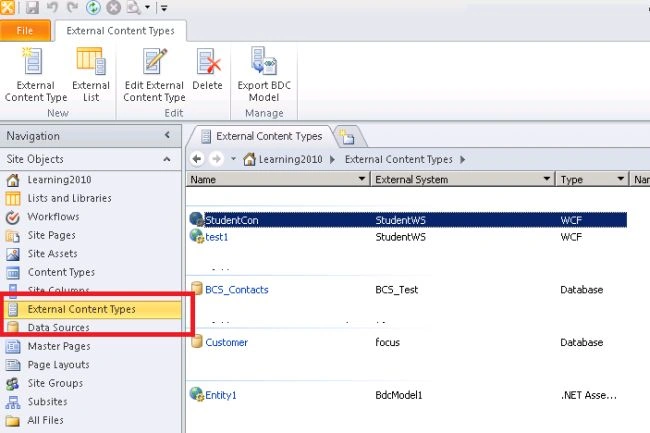Click the Lists and Libraries icon
This screenshot has width=650, height=433.
tap(12, 198)
